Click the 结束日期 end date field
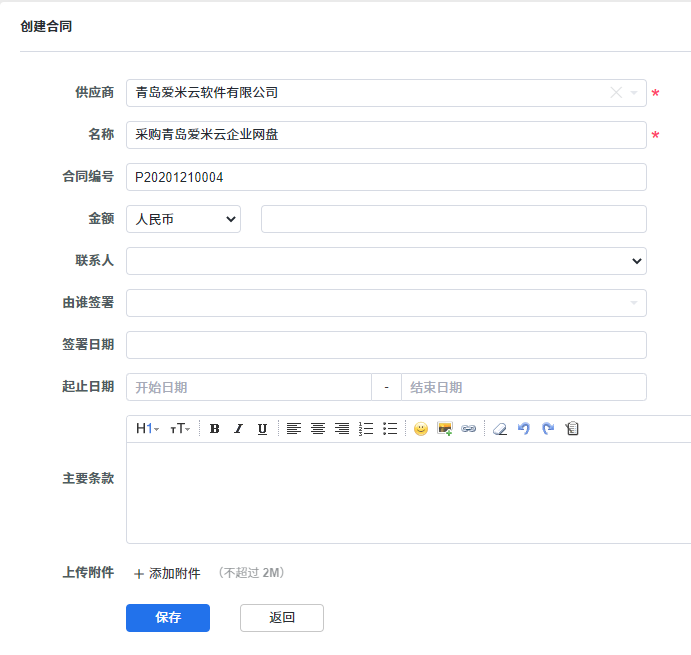 (524, 387)
